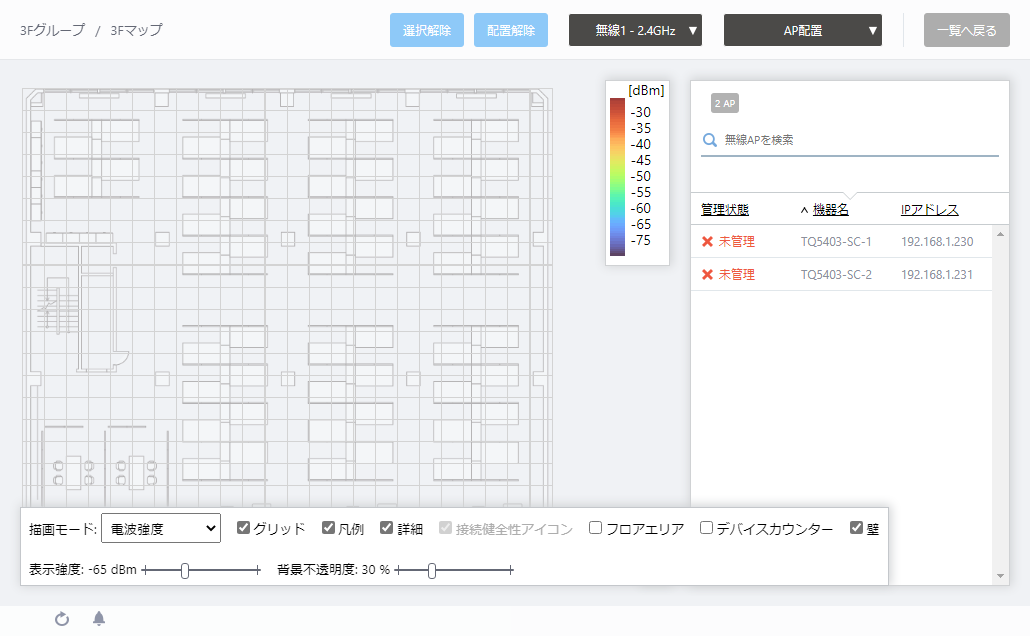Click the 一覧へ戻る button

[967, 30]
